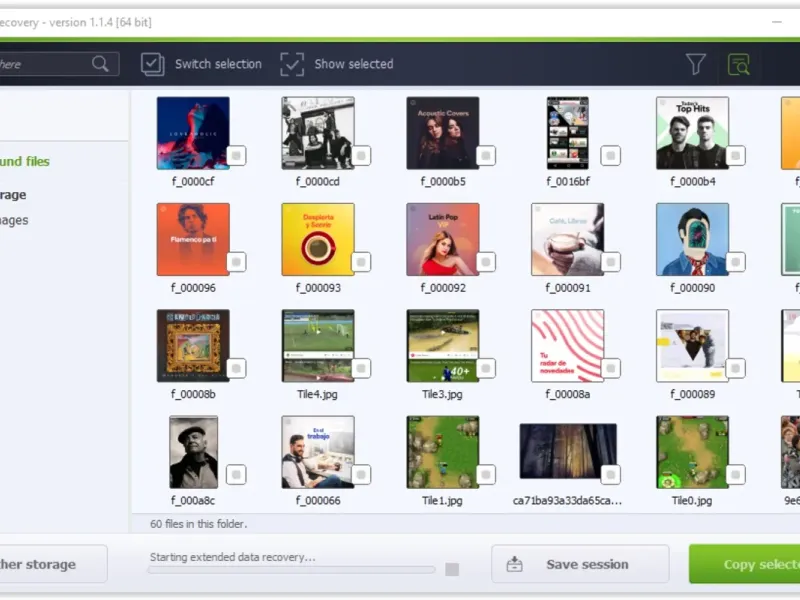The height and width of the screenshot is (600, 800).
Task: Click the f_00008a file name
Action: pos(568,394)
